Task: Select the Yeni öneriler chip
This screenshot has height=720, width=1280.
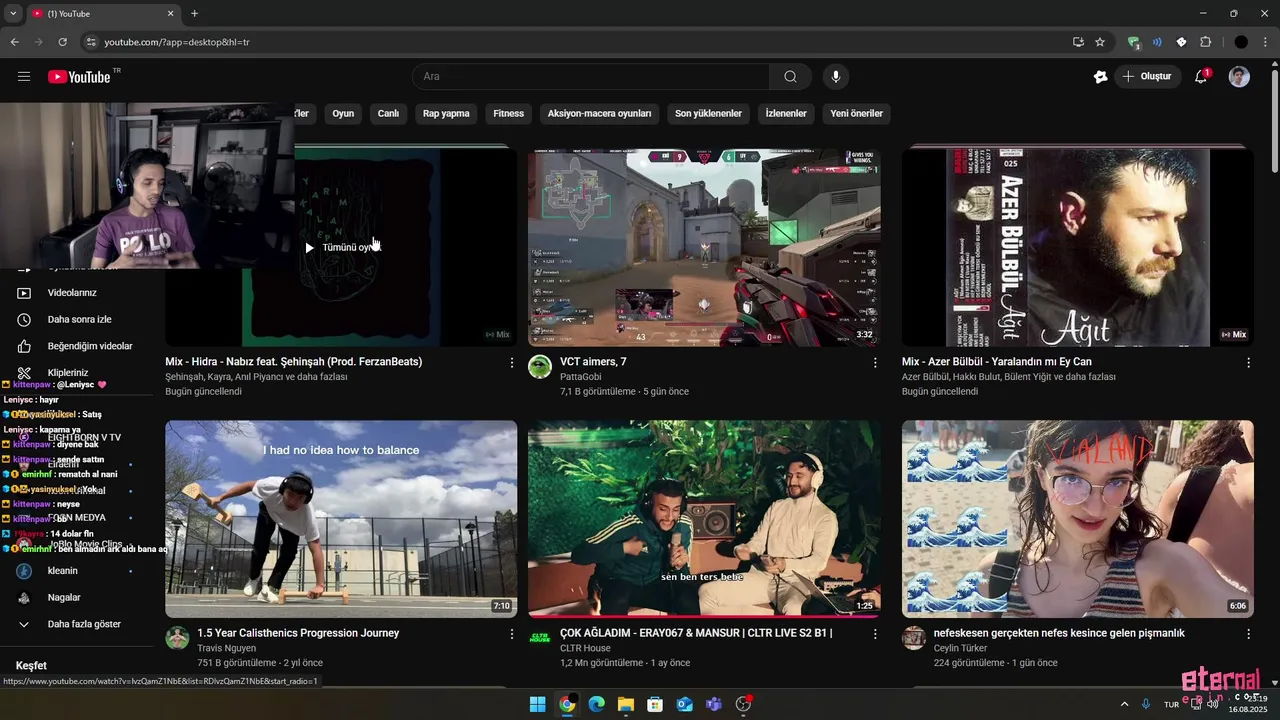Action: point(856,113)
